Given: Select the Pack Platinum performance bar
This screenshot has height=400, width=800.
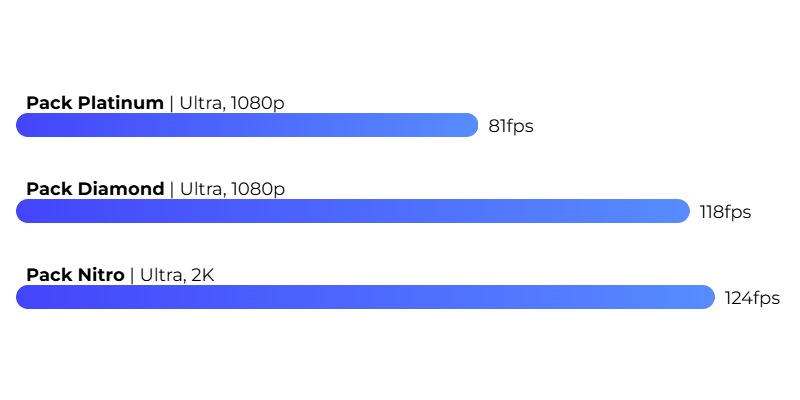Looking at the screenshot, I should 247,125.
